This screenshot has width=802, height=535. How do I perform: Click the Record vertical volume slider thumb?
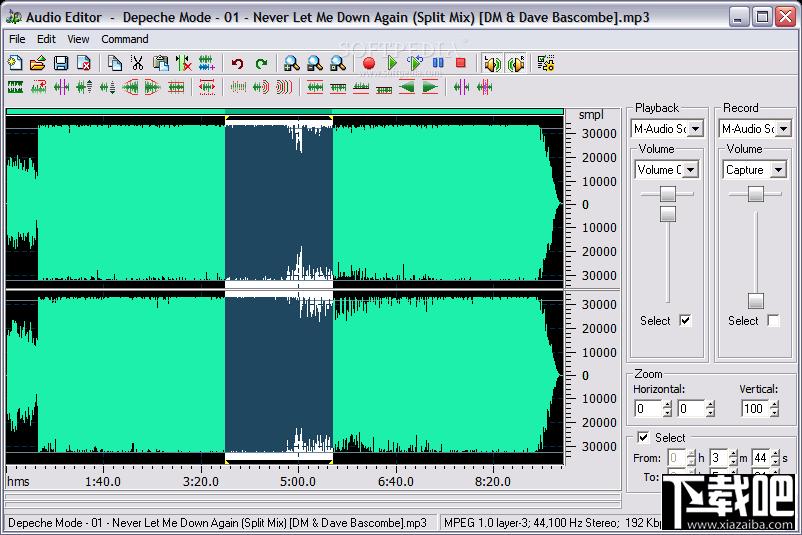(755, 301)
